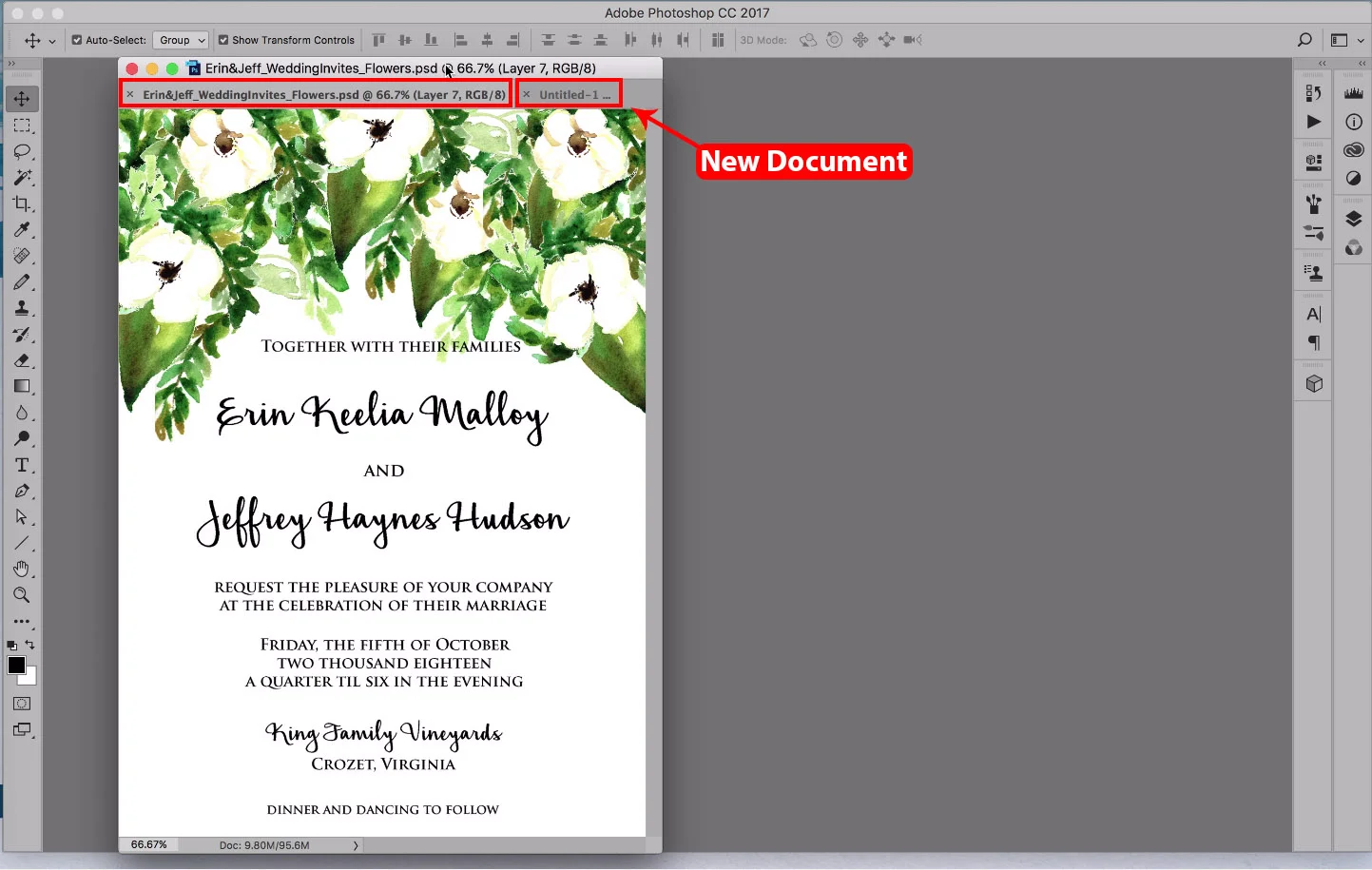
Task: Align top edges in options bar
Action: coord(378,40)
